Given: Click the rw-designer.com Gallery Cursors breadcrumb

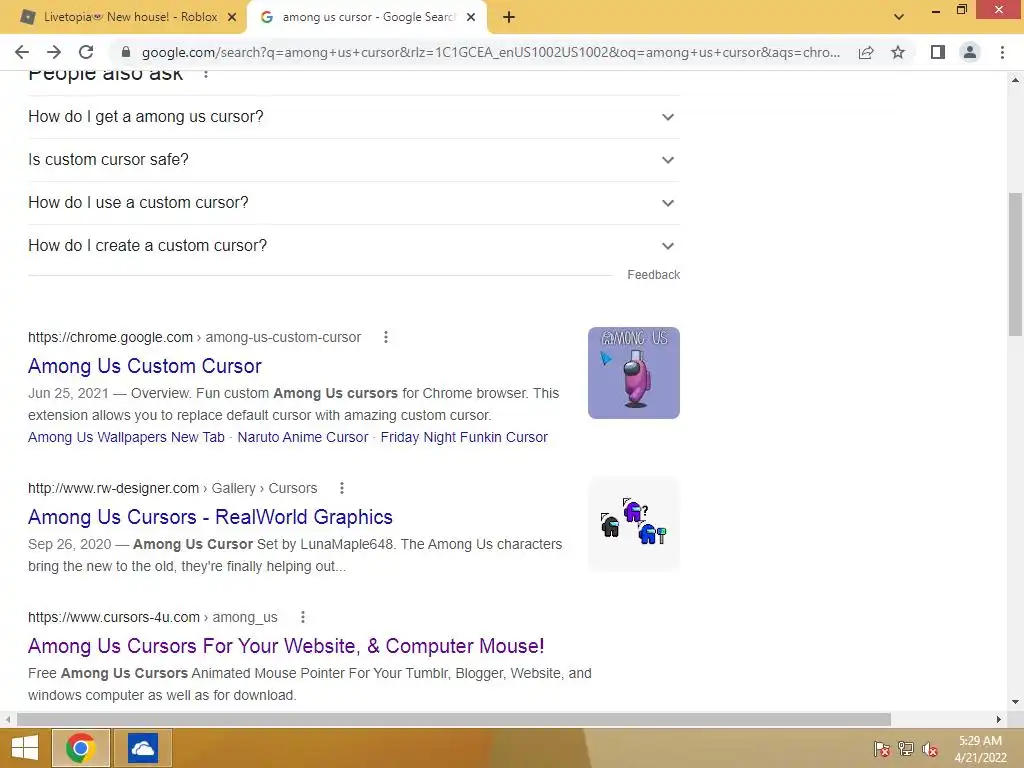Looking at the screenshot, I should pos(172,488).
